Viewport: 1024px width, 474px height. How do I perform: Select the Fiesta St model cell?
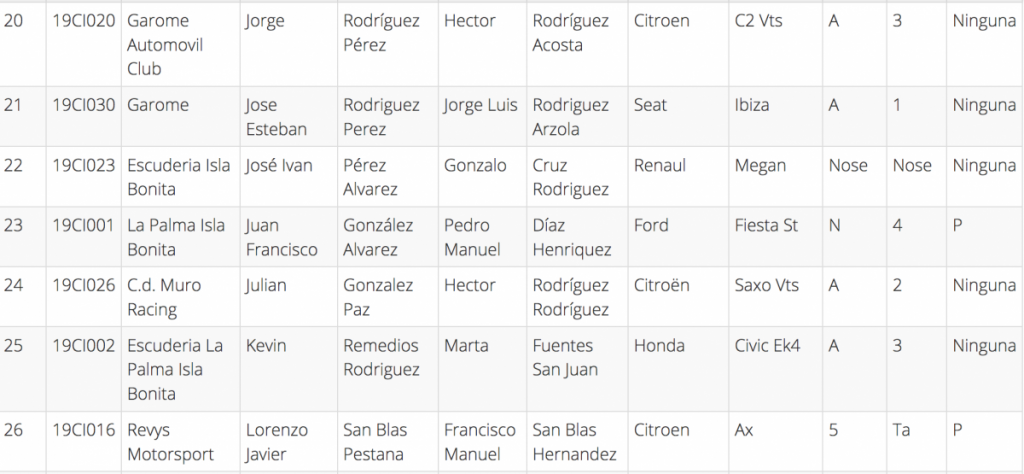point(766,225)
